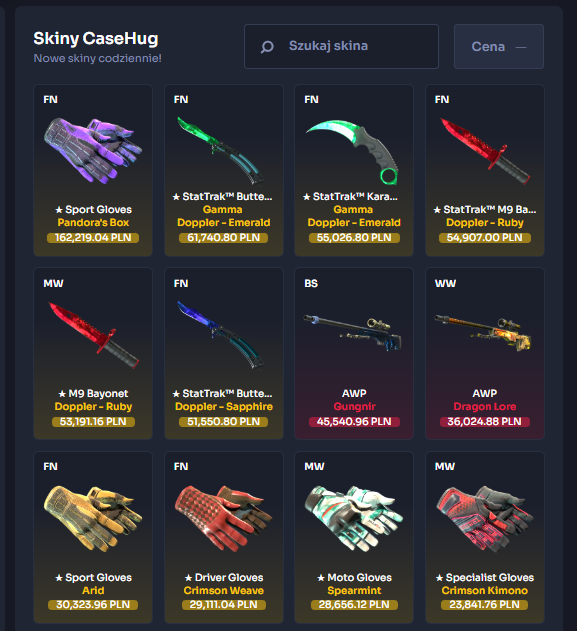Click the 61,740.80 PLN price badge

tap(223, 238)
